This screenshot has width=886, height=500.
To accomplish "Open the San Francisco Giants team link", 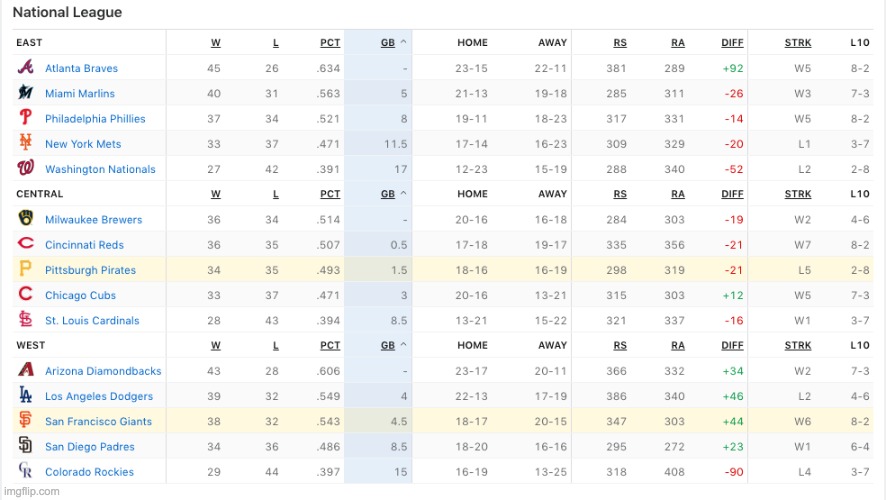I will (x=98, y=421).
